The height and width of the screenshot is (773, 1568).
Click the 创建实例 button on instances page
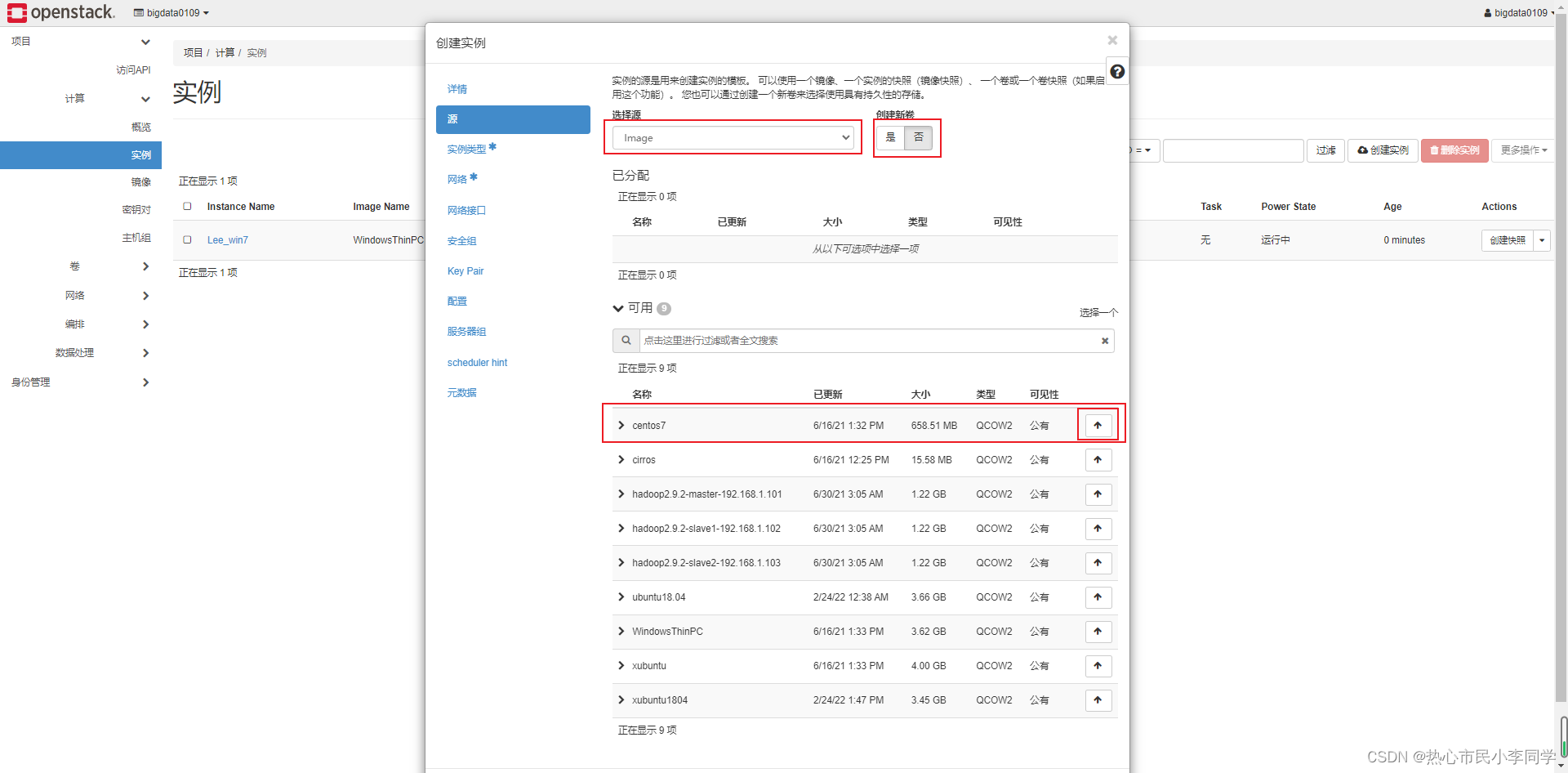coord(1383,150)
